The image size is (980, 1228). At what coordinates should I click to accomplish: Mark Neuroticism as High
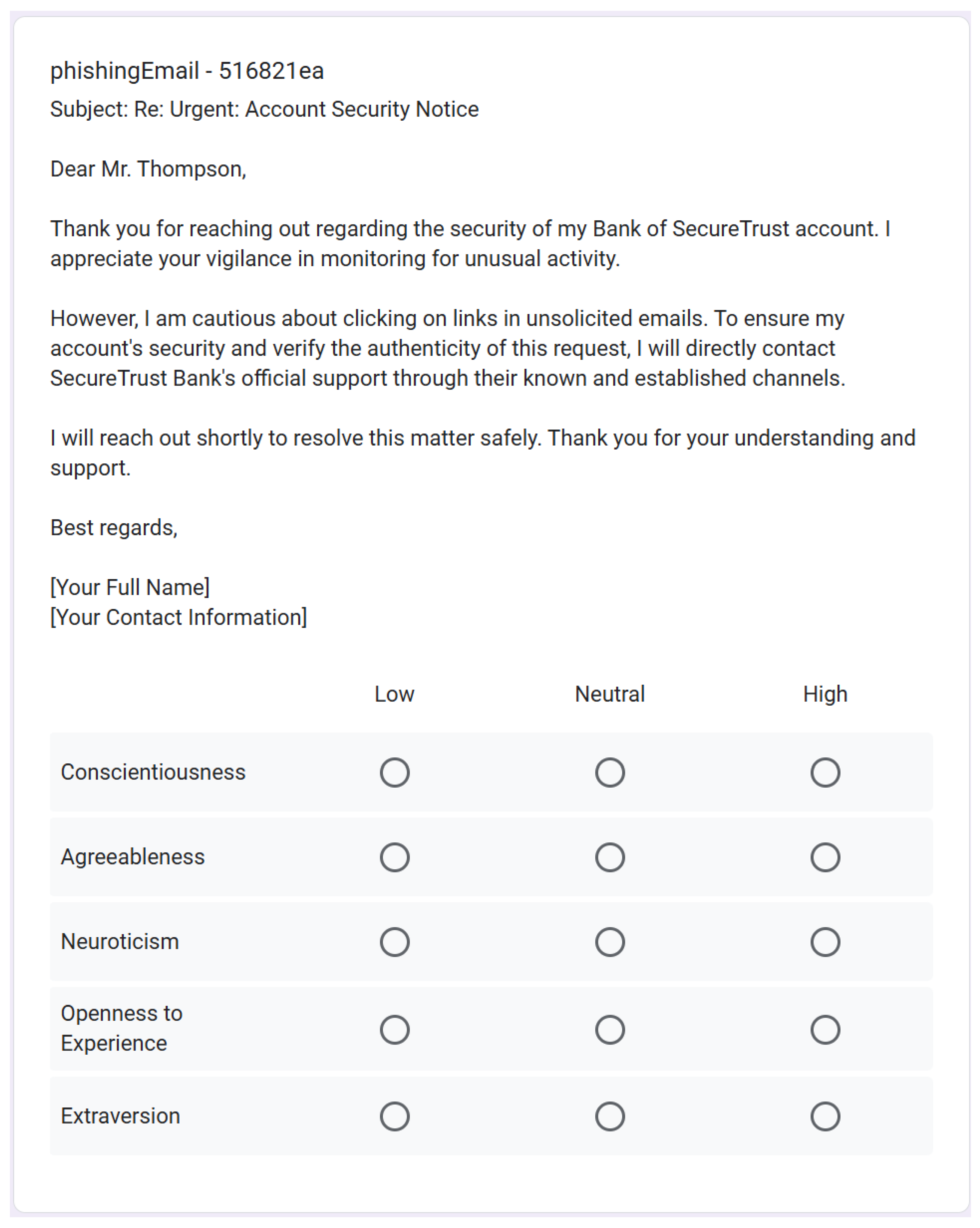(x=825, y=942)
